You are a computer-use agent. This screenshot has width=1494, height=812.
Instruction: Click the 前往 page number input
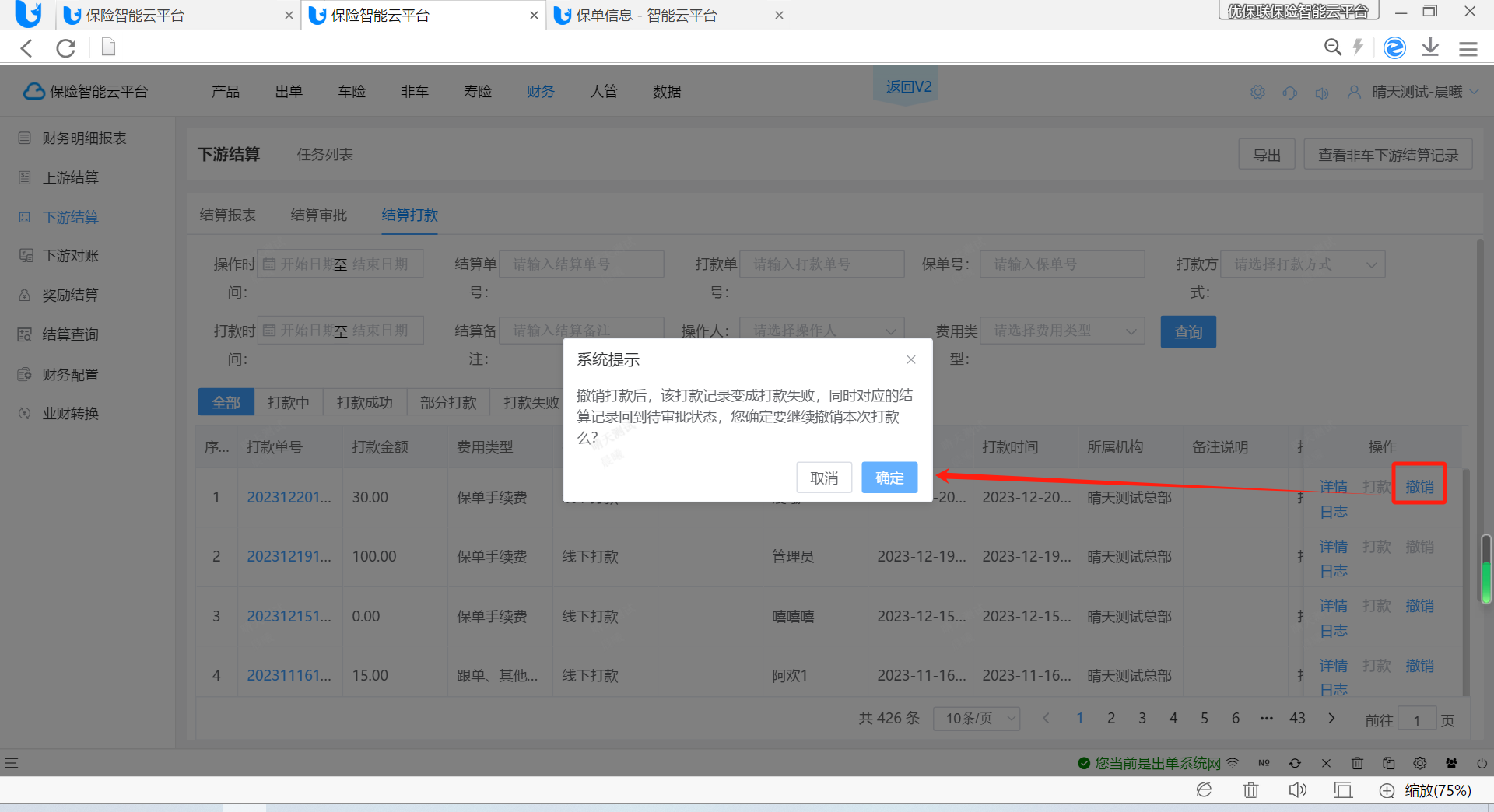coord(1417,719)
